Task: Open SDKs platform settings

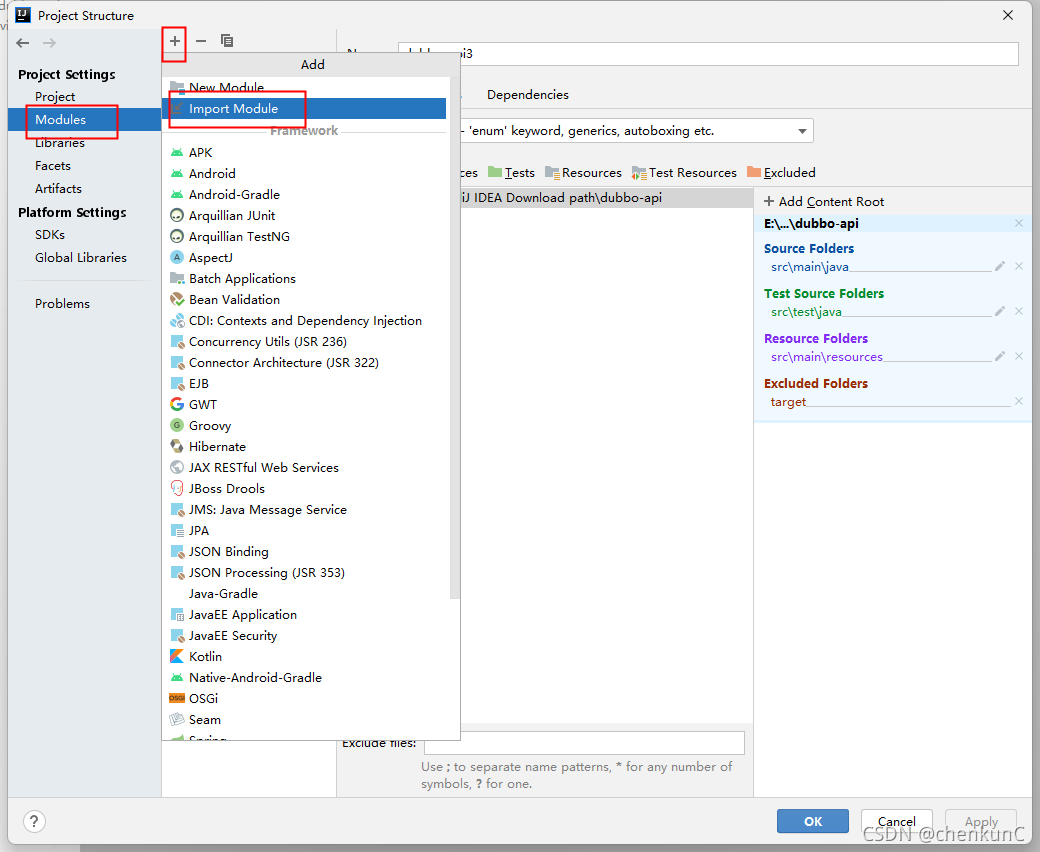Action: (84, 235)
